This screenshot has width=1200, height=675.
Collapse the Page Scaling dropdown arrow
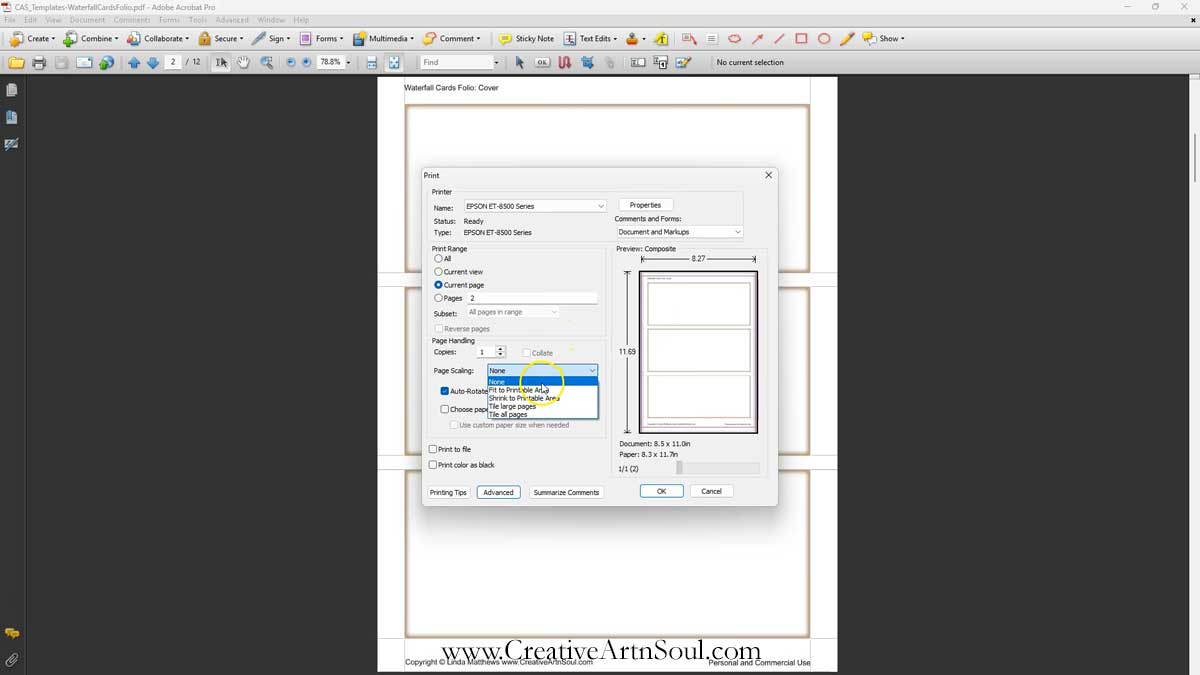[592, 371]
